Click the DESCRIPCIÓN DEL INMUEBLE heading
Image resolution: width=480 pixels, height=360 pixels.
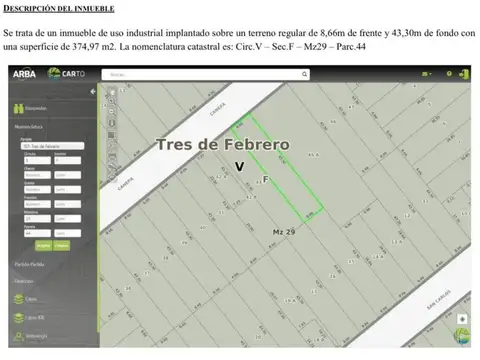[x=59, y=8]
